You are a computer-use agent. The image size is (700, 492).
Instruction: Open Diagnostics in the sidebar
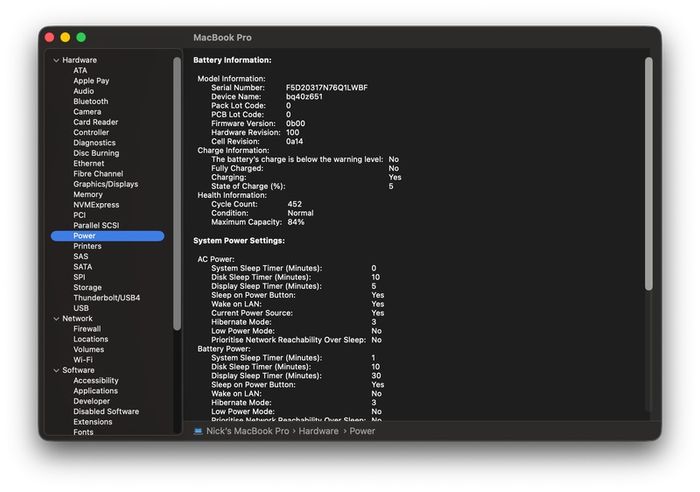click(x=94, y=143)
